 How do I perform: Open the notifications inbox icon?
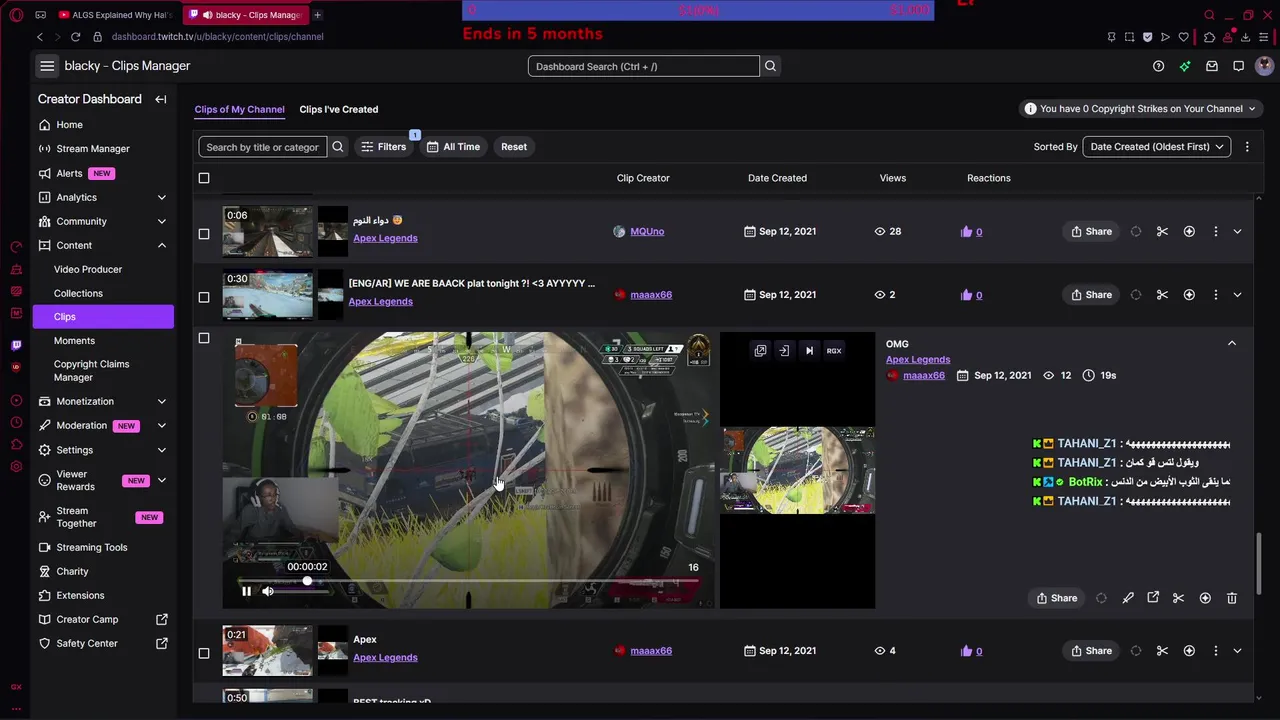click(1212, 66)
